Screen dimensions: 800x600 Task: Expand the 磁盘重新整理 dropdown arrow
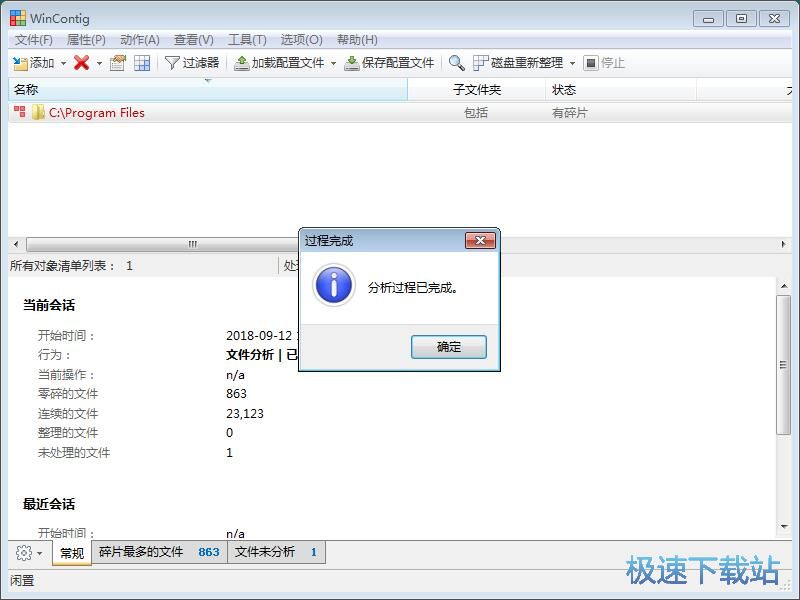[x=572, y=63]
